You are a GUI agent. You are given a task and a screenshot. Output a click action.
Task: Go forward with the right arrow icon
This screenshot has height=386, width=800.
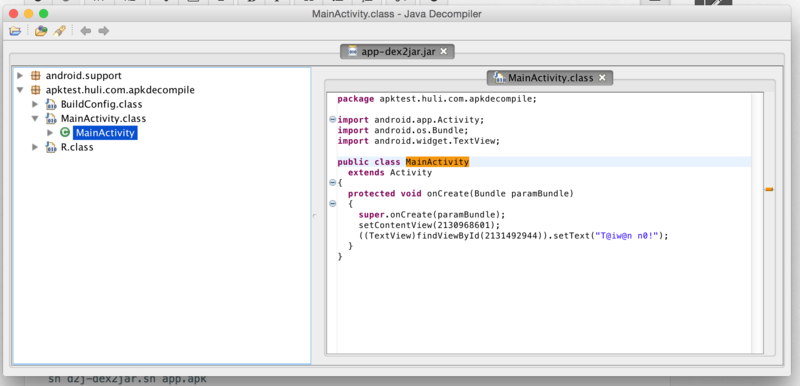(x=104, y=31)
